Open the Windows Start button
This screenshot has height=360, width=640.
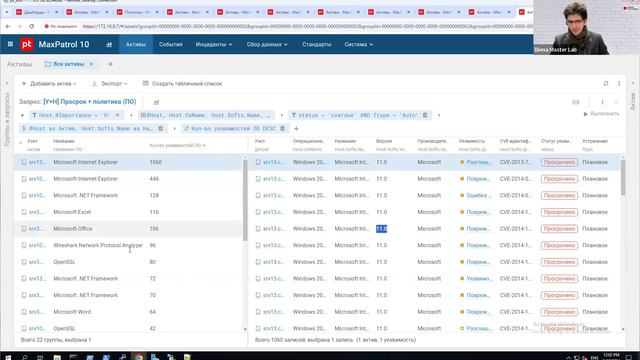pyautogui.click(x=8, y=357)
